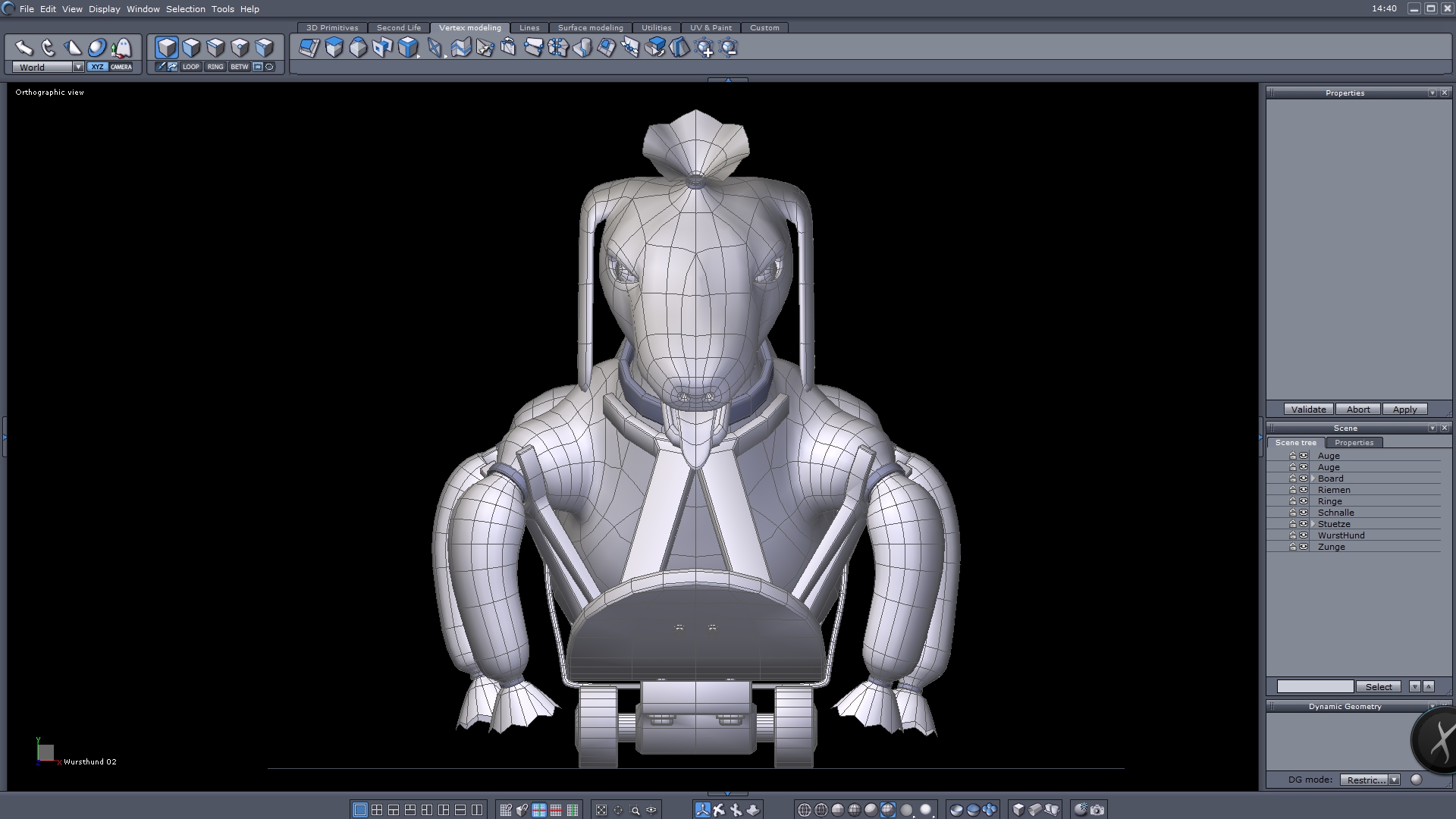This screenshot has width=1456, height=819.
Task: Click the Universal Manipulator ghost icon
Action: point(121,49)
